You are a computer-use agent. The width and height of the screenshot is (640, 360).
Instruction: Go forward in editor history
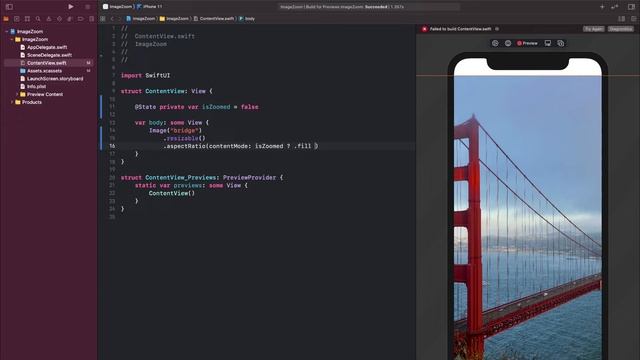[x=119, y=19]
